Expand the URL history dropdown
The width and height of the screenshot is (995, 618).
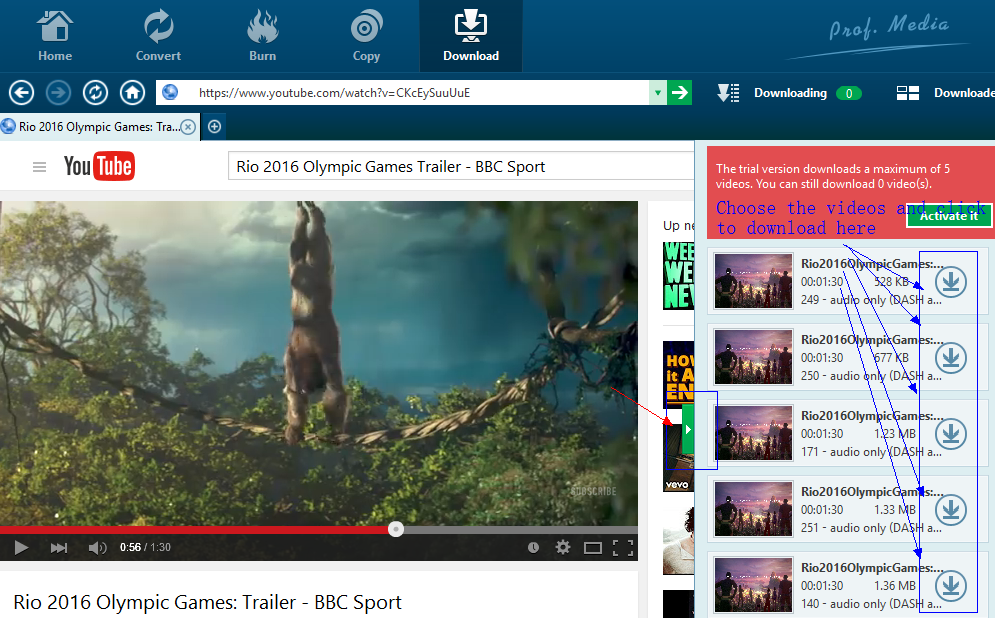tap(658, 93)
